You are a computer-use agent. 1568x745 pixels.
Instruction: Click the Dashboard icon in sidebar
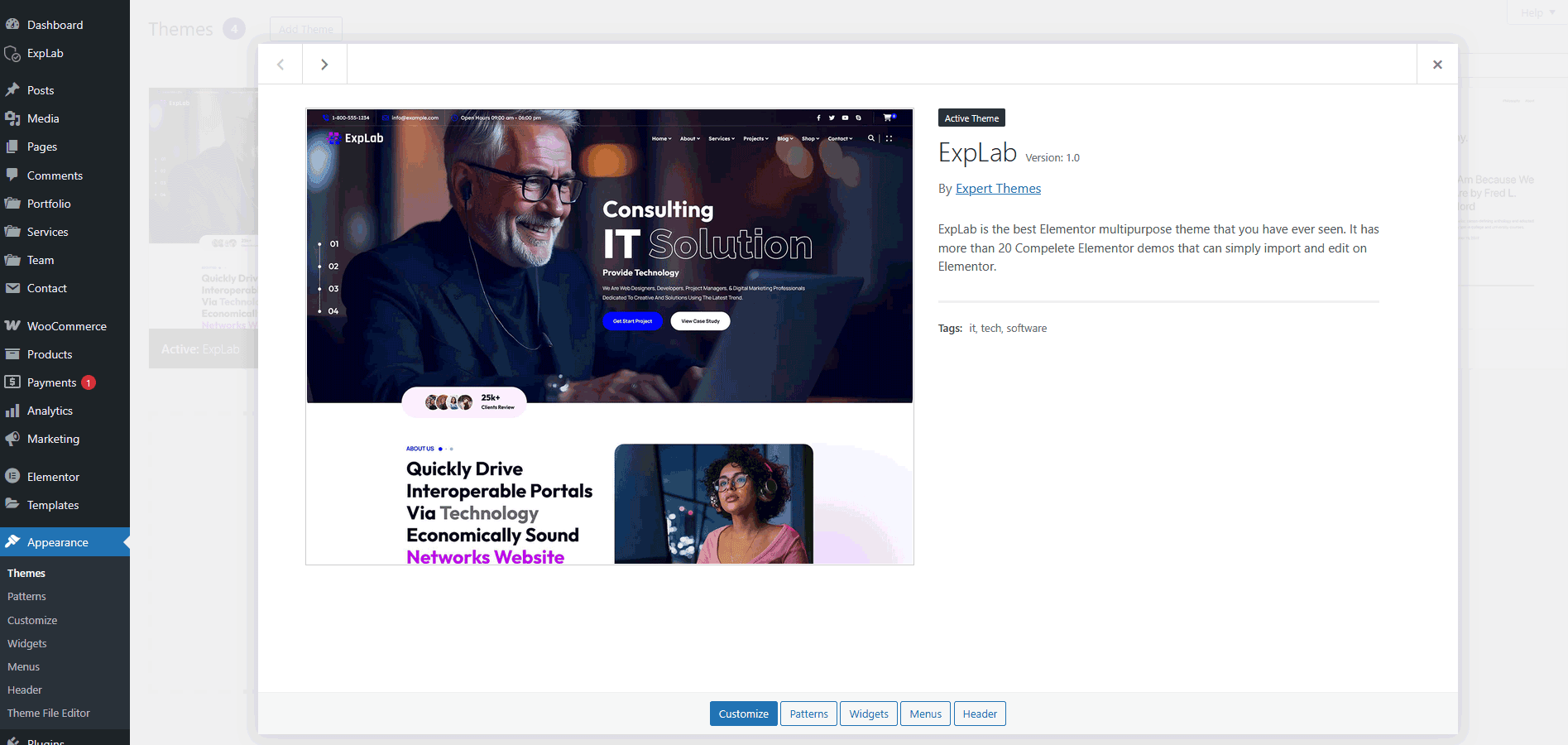(12, 25)
